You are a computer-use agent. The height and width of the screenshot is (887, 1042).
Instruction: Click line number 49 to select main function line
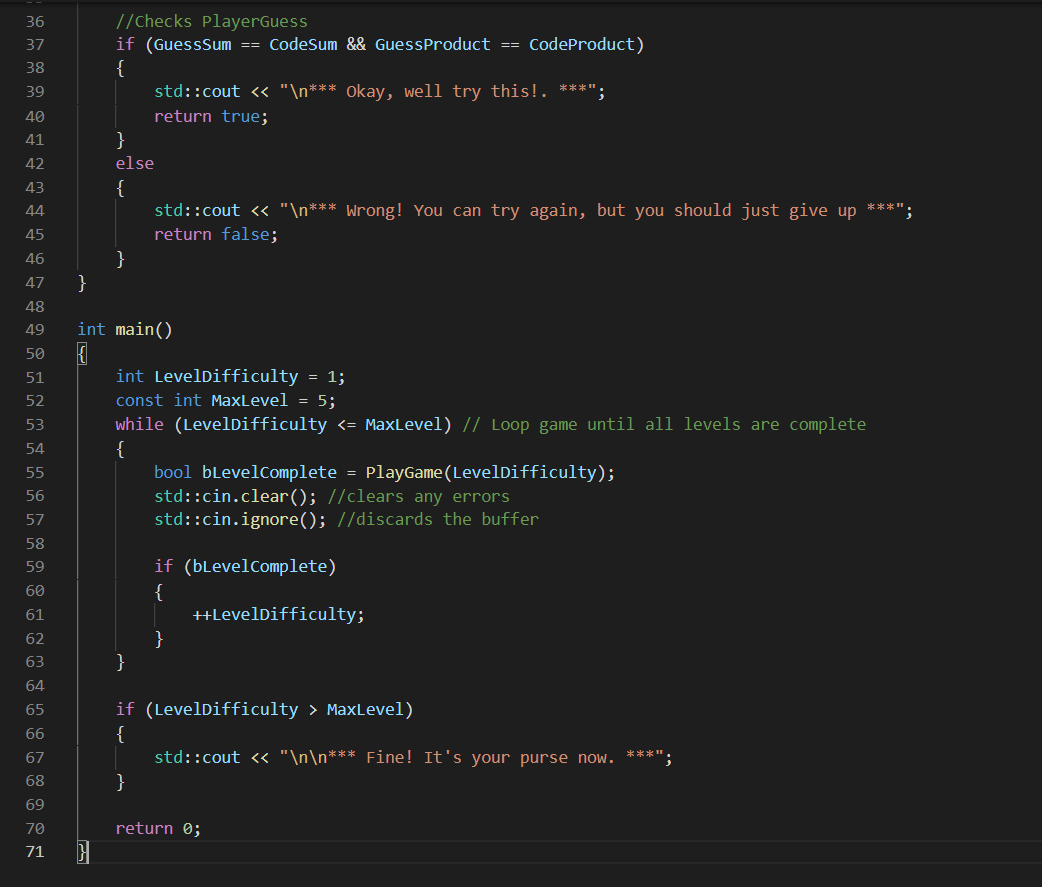click(x=34, y=329)
